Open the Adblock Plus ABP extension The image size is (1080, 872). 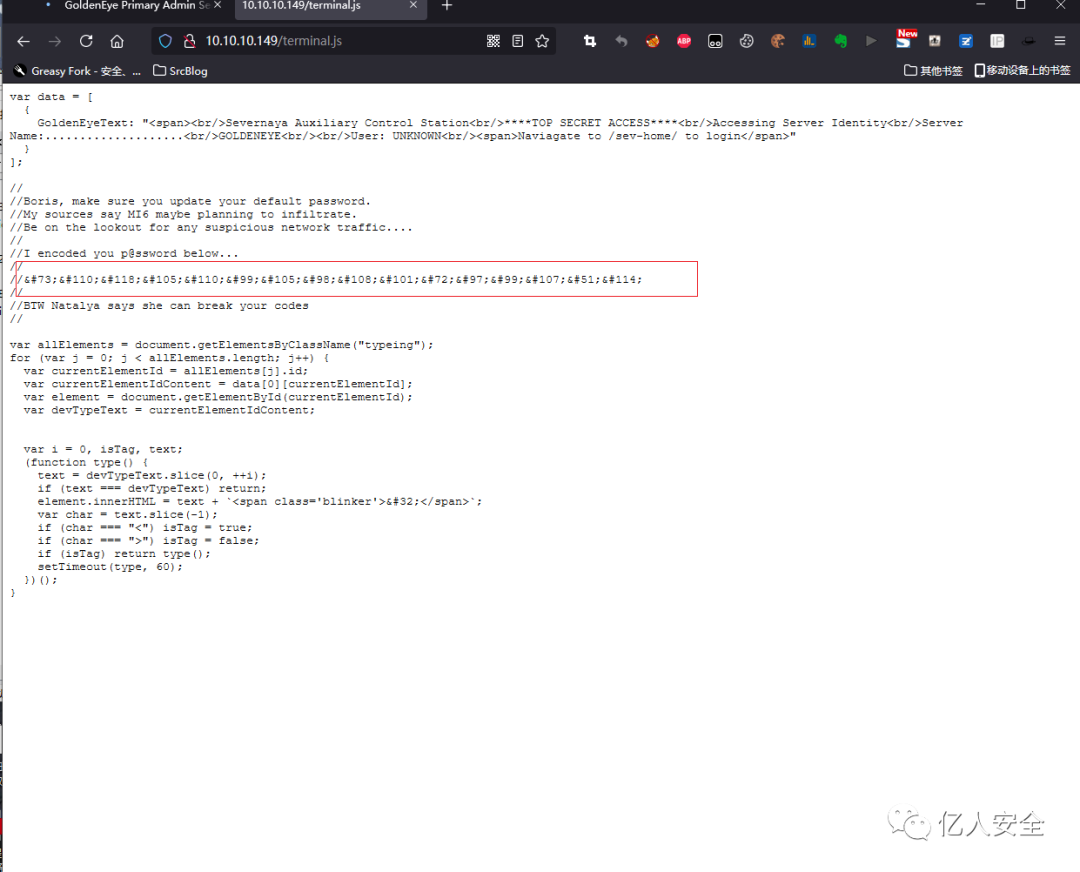pyautogui.click(x=684, y=41)
